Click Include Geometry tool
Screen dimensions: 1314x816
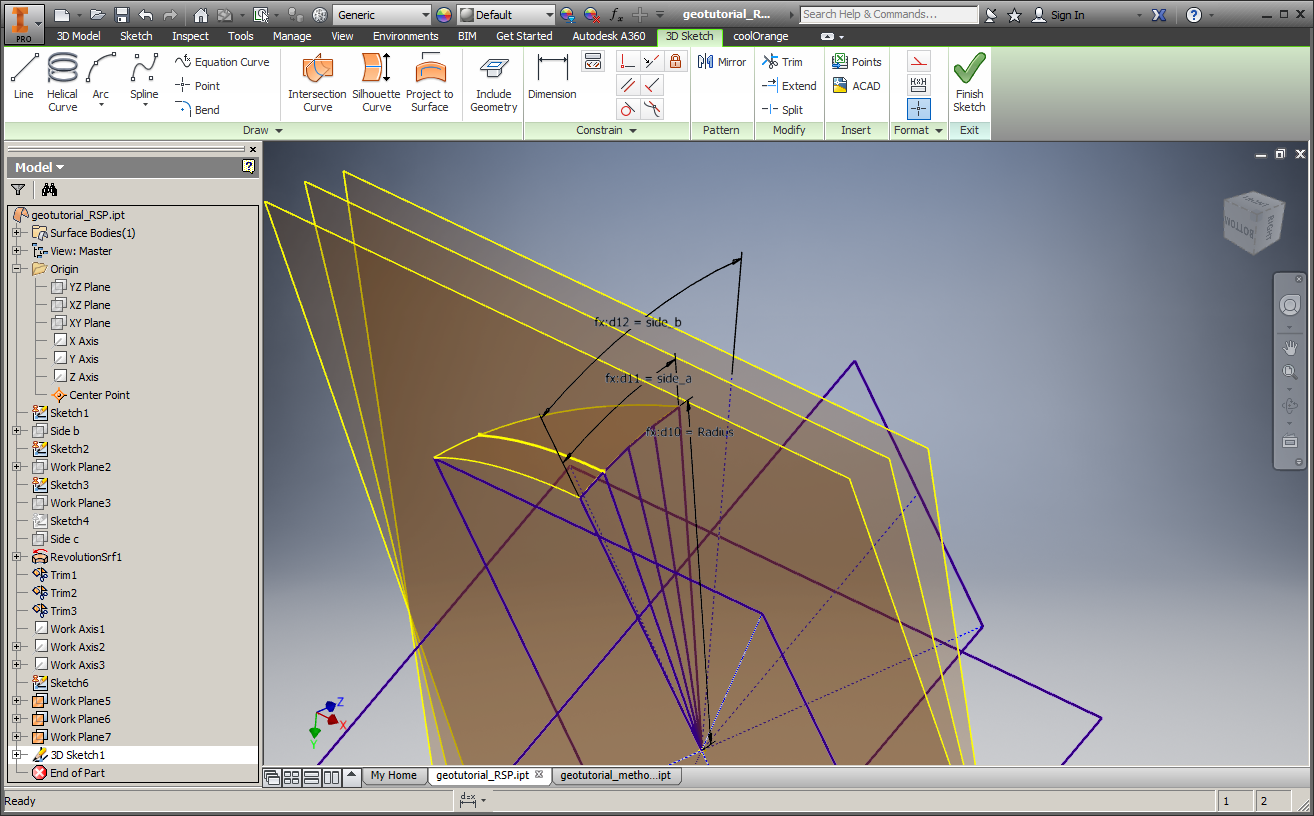point(493,83)
